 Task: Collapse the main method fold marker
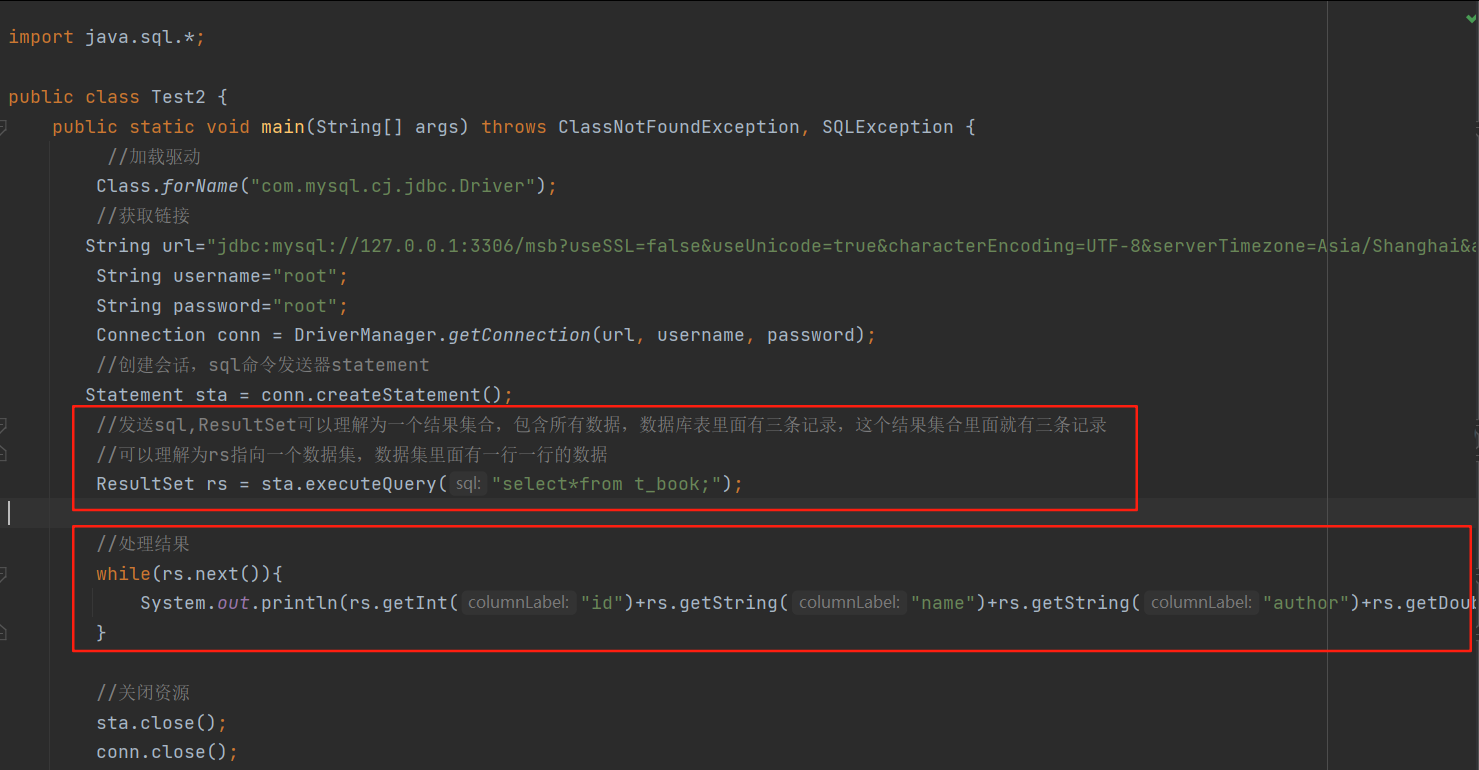[x=3, y=127]
